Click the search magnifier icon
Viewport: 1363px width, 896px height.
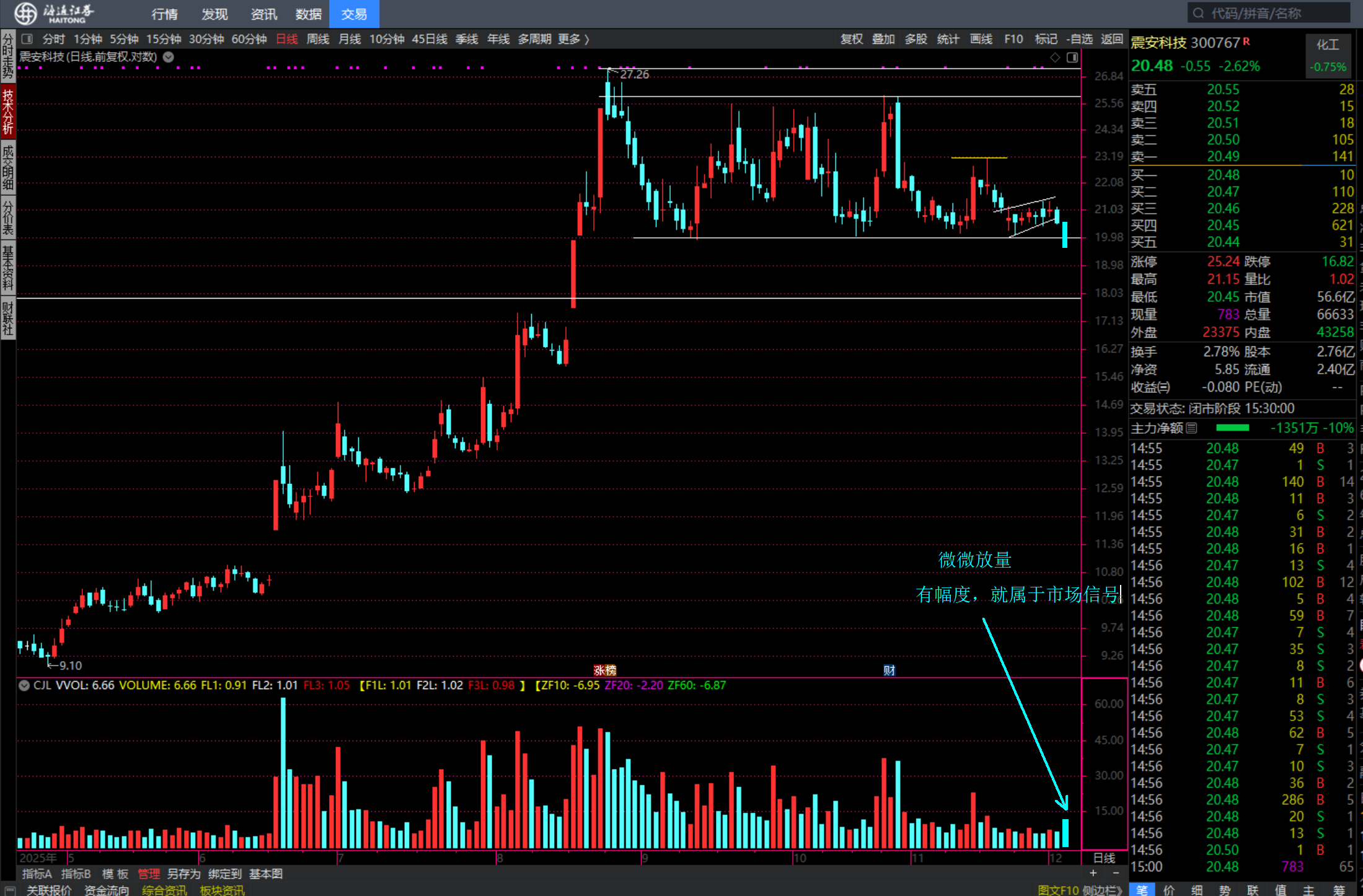click(1198, 13)
